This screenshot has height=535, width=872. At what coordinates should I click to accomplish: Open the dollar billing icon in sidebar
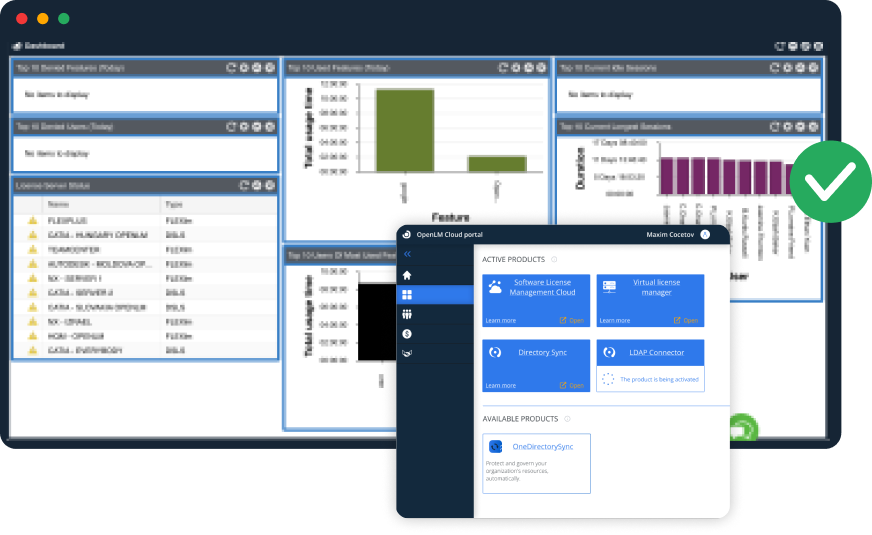[x=407, y=333]
